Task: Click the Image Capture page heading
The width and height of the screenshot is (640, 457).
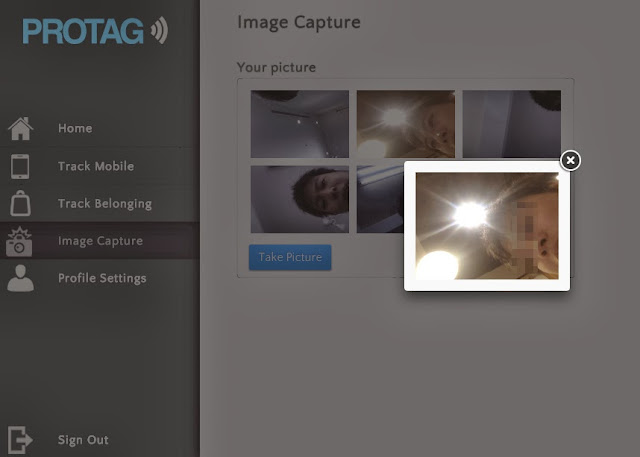Action: click(299, 22)
